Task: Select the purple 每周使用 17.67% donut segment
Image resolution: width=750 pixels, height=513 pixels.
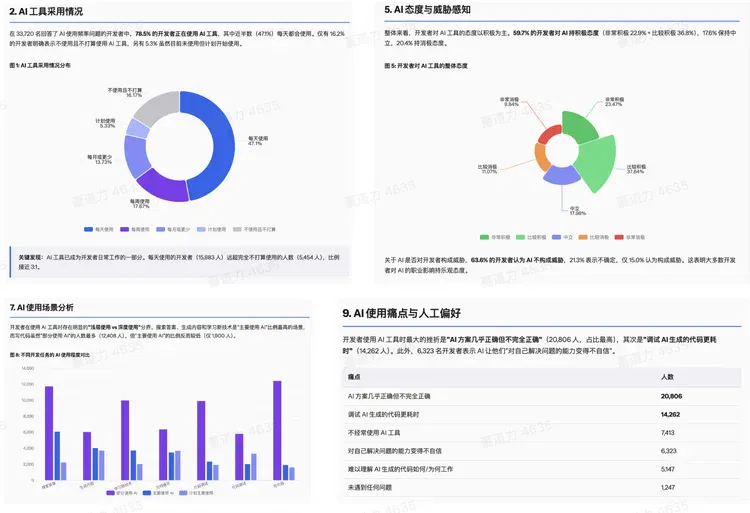Action: pyautogui.click(x=163, y=187)
